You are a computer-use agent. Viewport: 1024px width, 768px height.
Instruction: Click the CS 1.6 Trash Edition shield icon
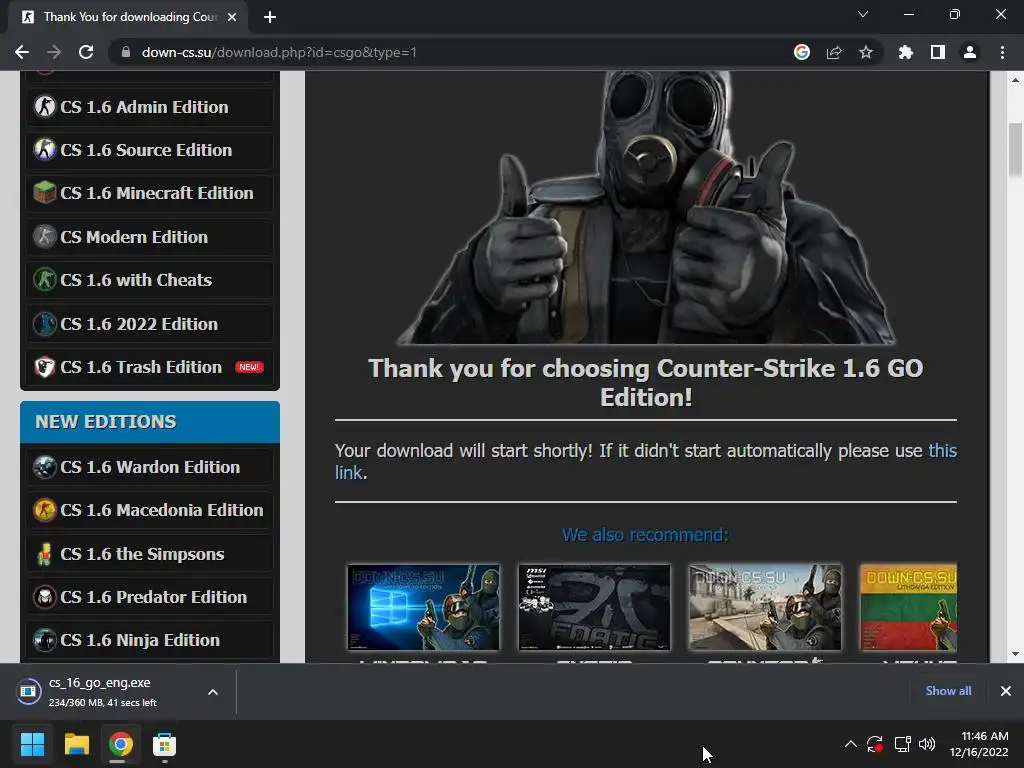[x=44, y=366]
